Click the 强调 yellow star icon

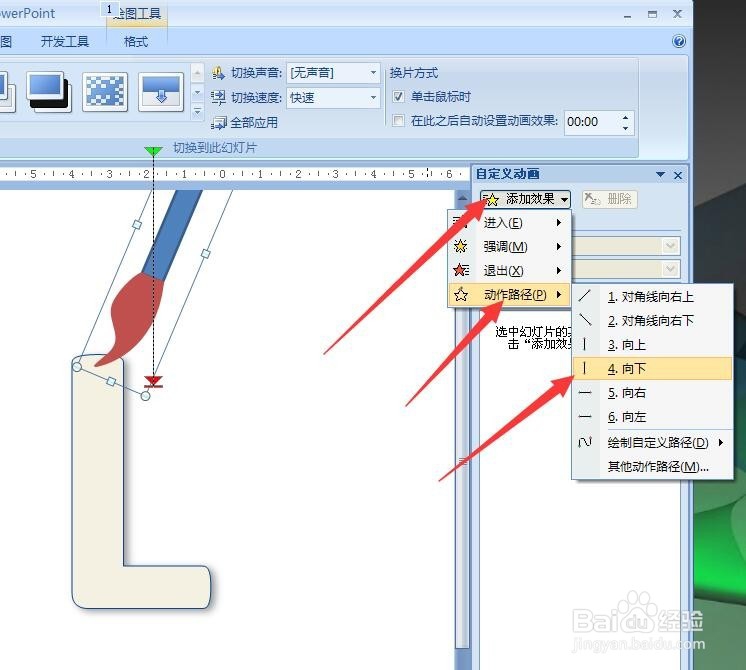pyautogui.click(x=461, y=246)
